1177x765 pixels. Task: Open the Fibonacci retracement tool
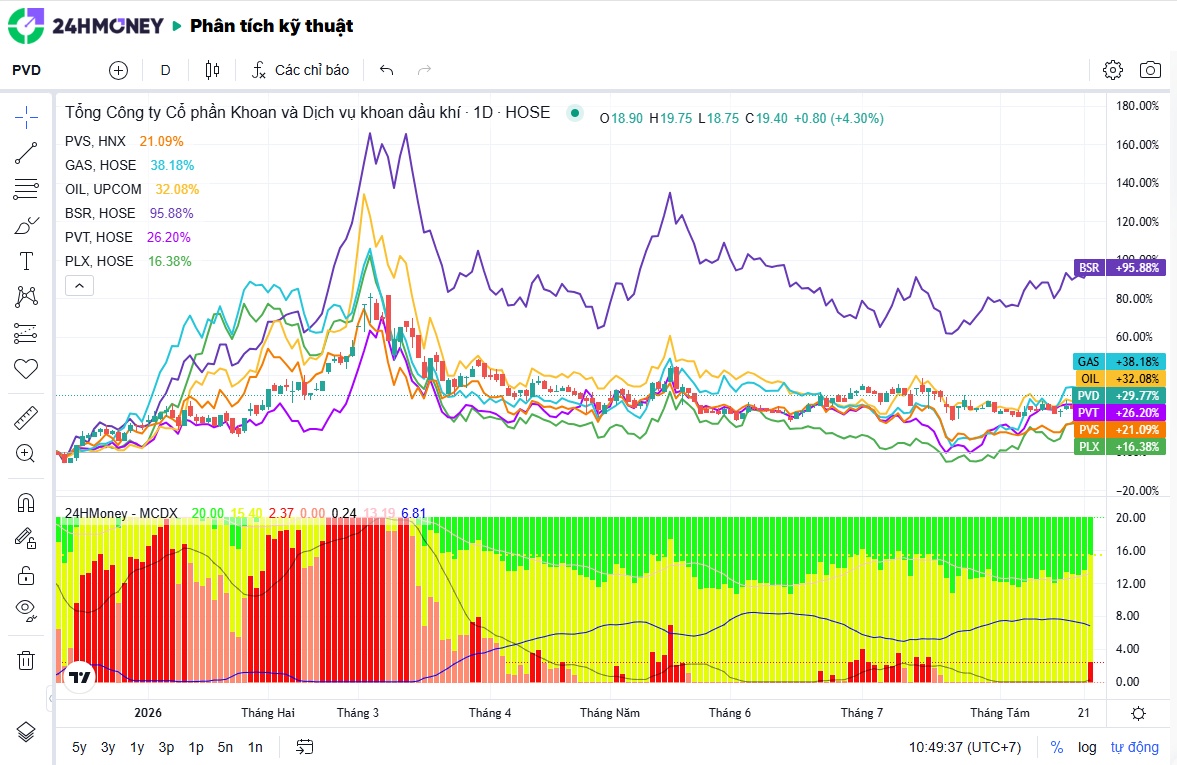point(26,189)
